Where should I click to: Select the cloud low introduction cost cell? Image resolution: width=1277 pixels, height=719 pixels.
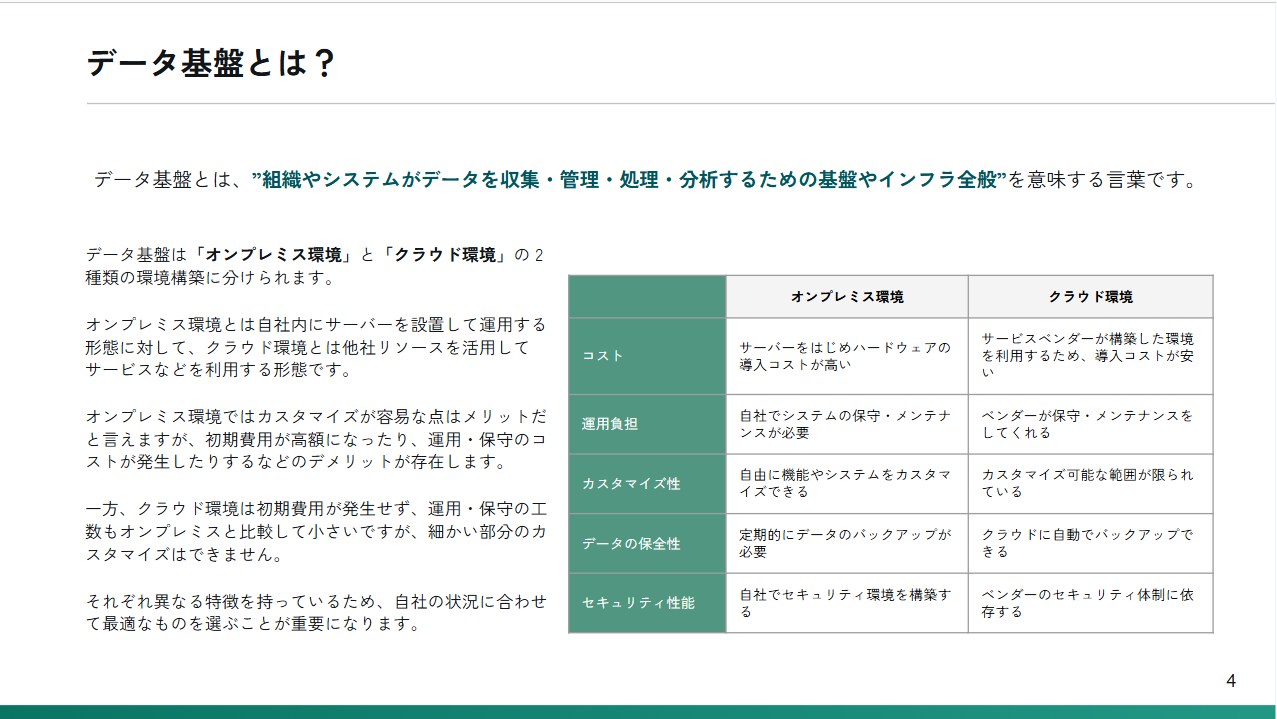[x=1090, y=356]
